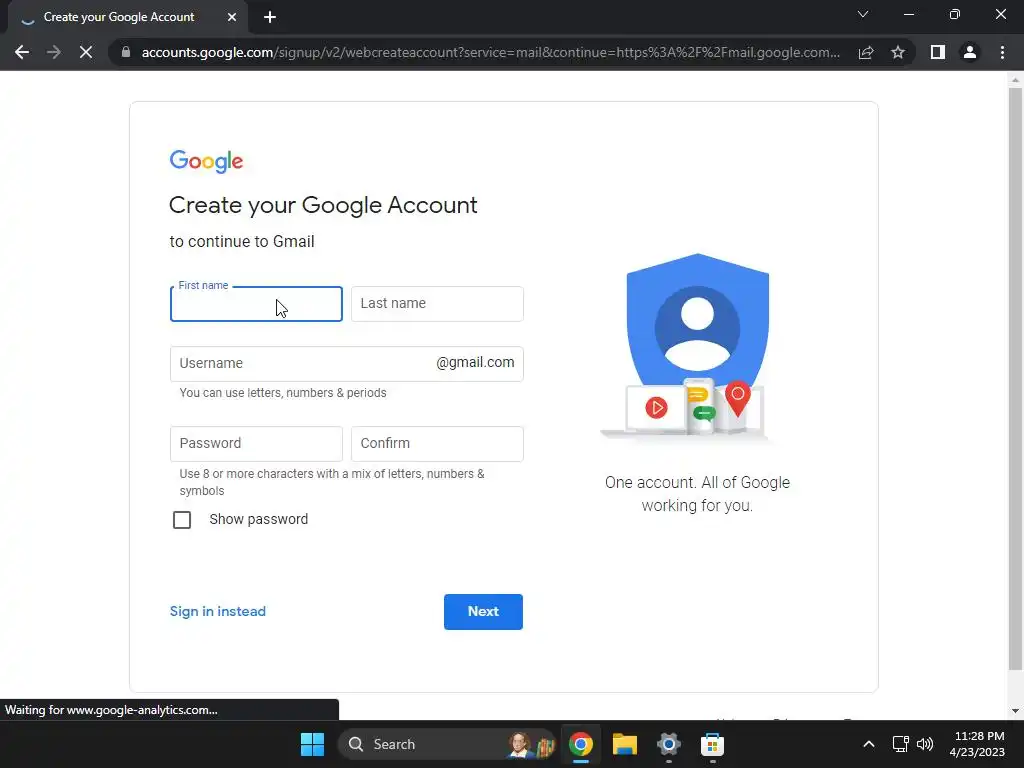The width and height of the screenshot is (1024, 768).
Task: Click the 'Create your Google Account' heading
Action: (323, 205)
